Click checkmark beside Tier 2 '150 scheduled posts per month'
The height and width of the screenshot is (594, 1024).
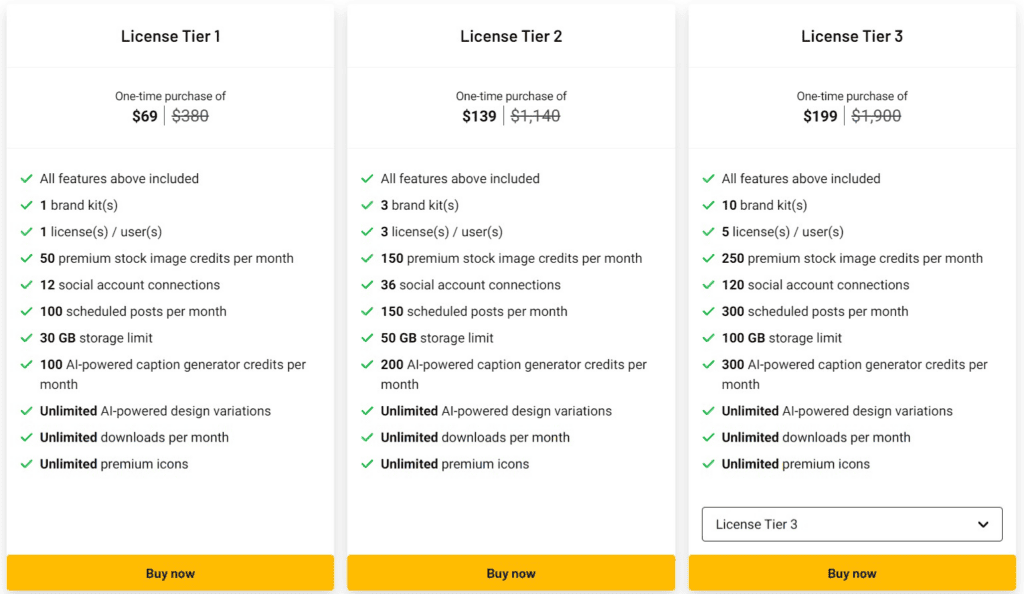click(x=368, y=311)
